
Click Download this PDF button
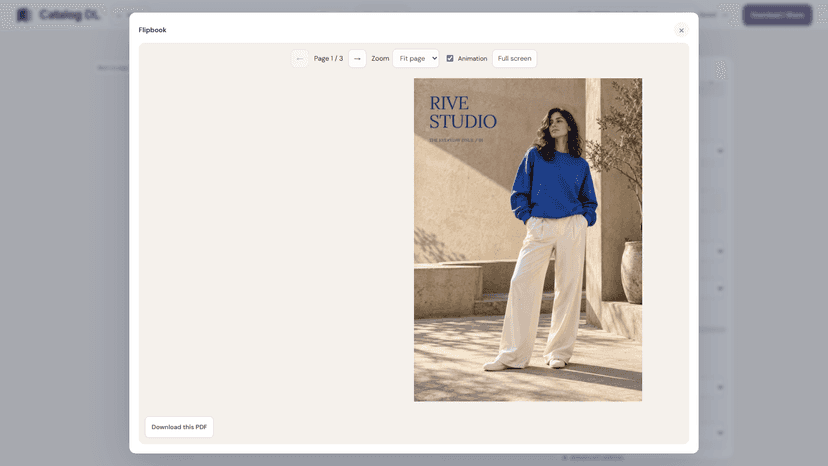tap(179, 427)
